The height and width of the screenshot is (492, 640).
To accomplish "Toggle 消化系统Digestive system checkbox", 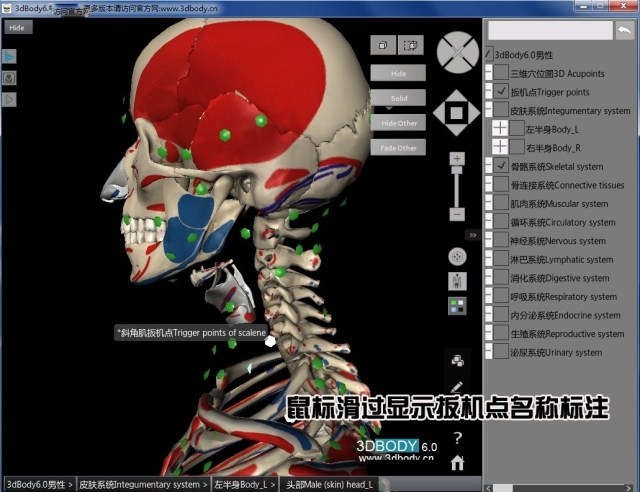I will point(501,278).
